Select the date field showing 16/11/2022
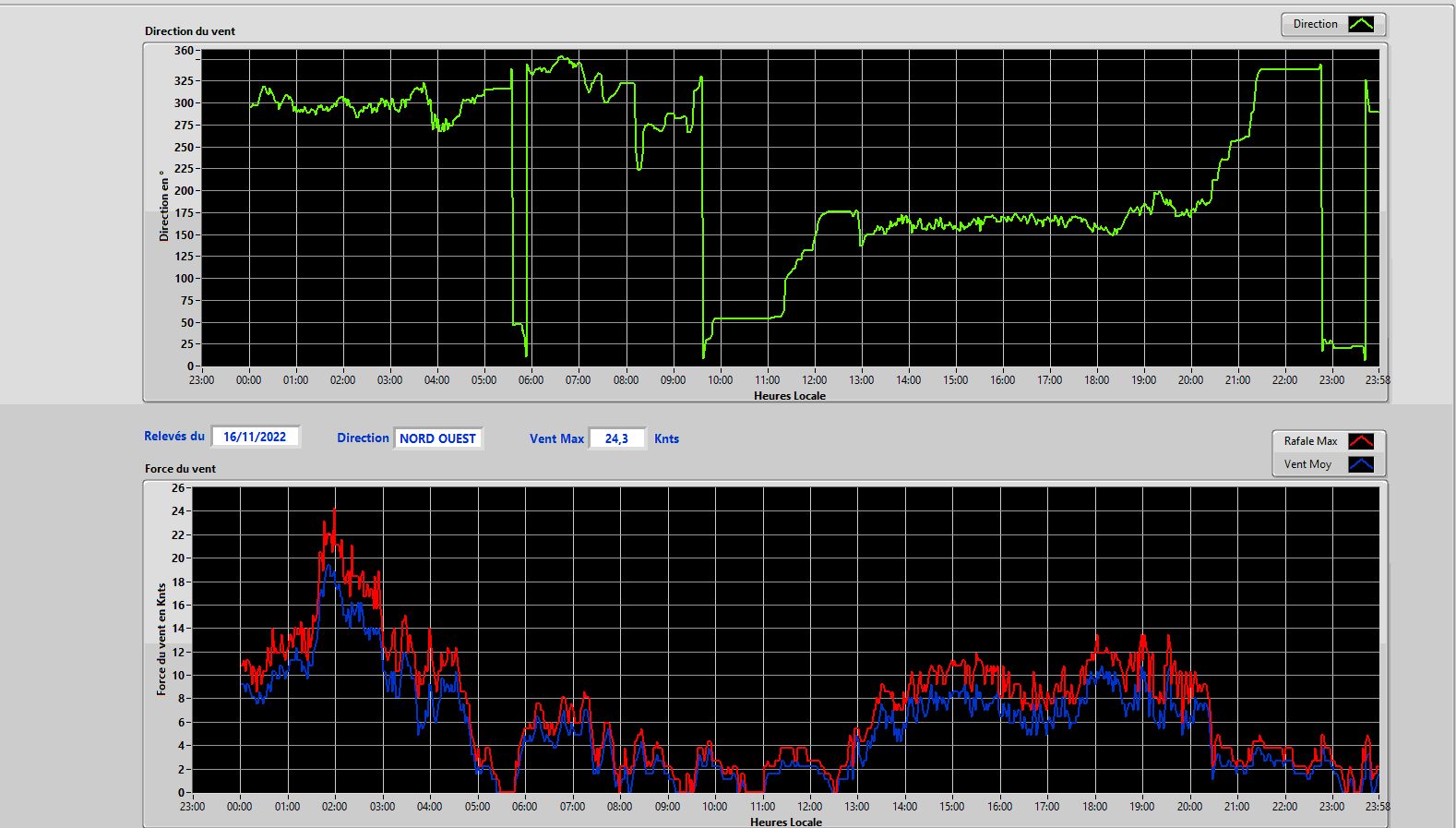 point(256,437)
